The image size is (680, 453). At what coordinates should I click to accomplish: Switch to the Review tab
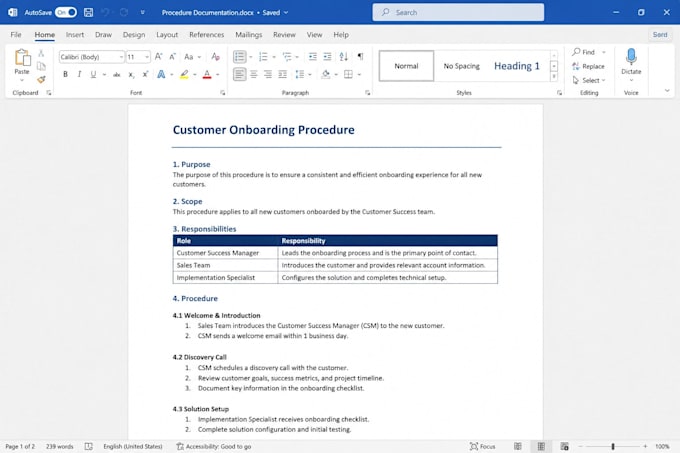tap(284, 35)
